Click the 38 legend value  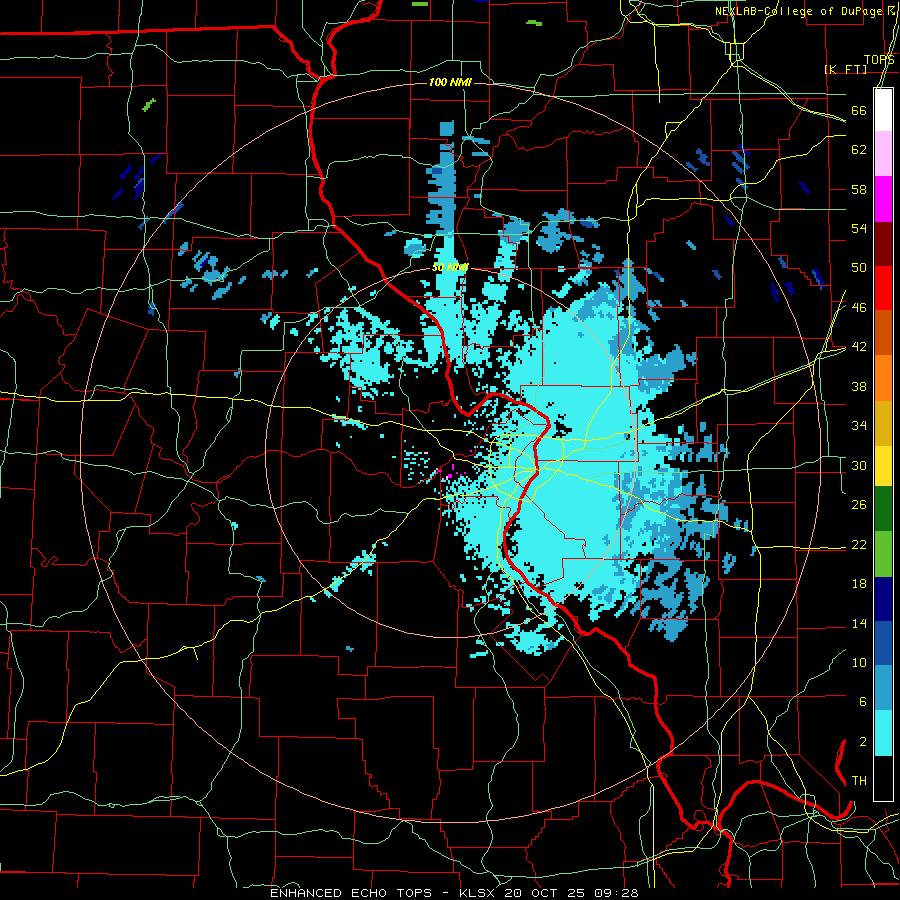[859, 386]
